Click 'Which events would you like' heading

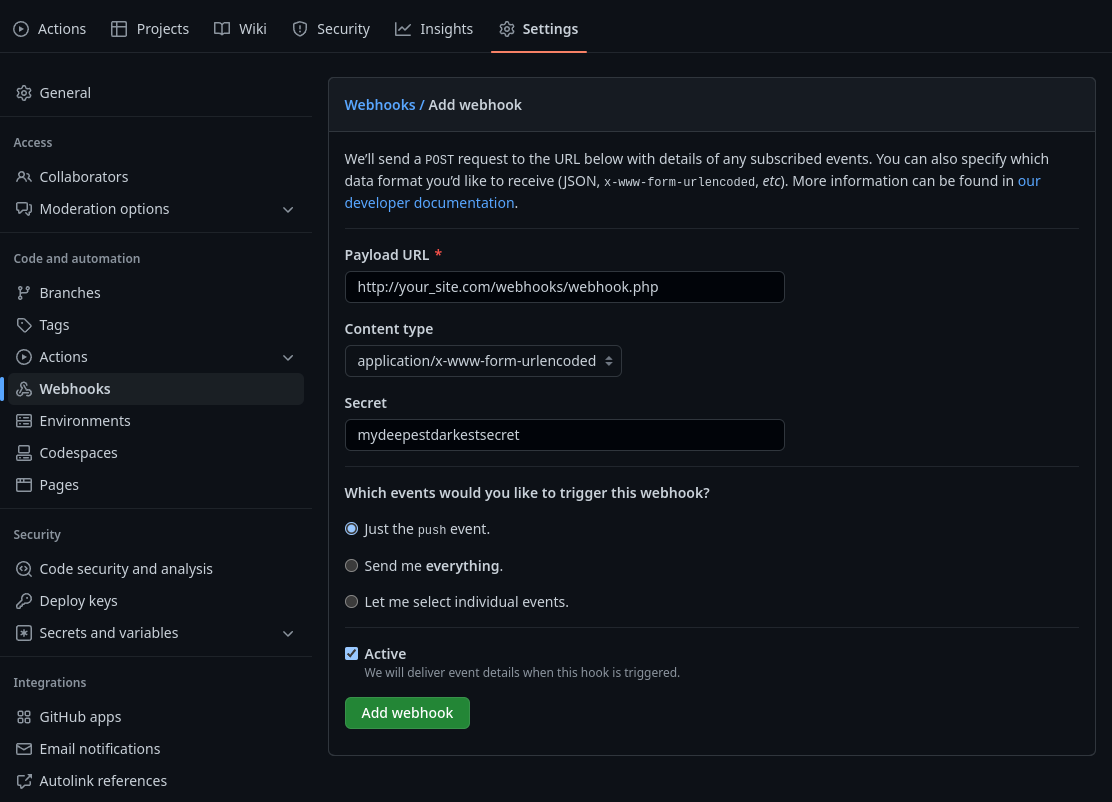[527, 493]
